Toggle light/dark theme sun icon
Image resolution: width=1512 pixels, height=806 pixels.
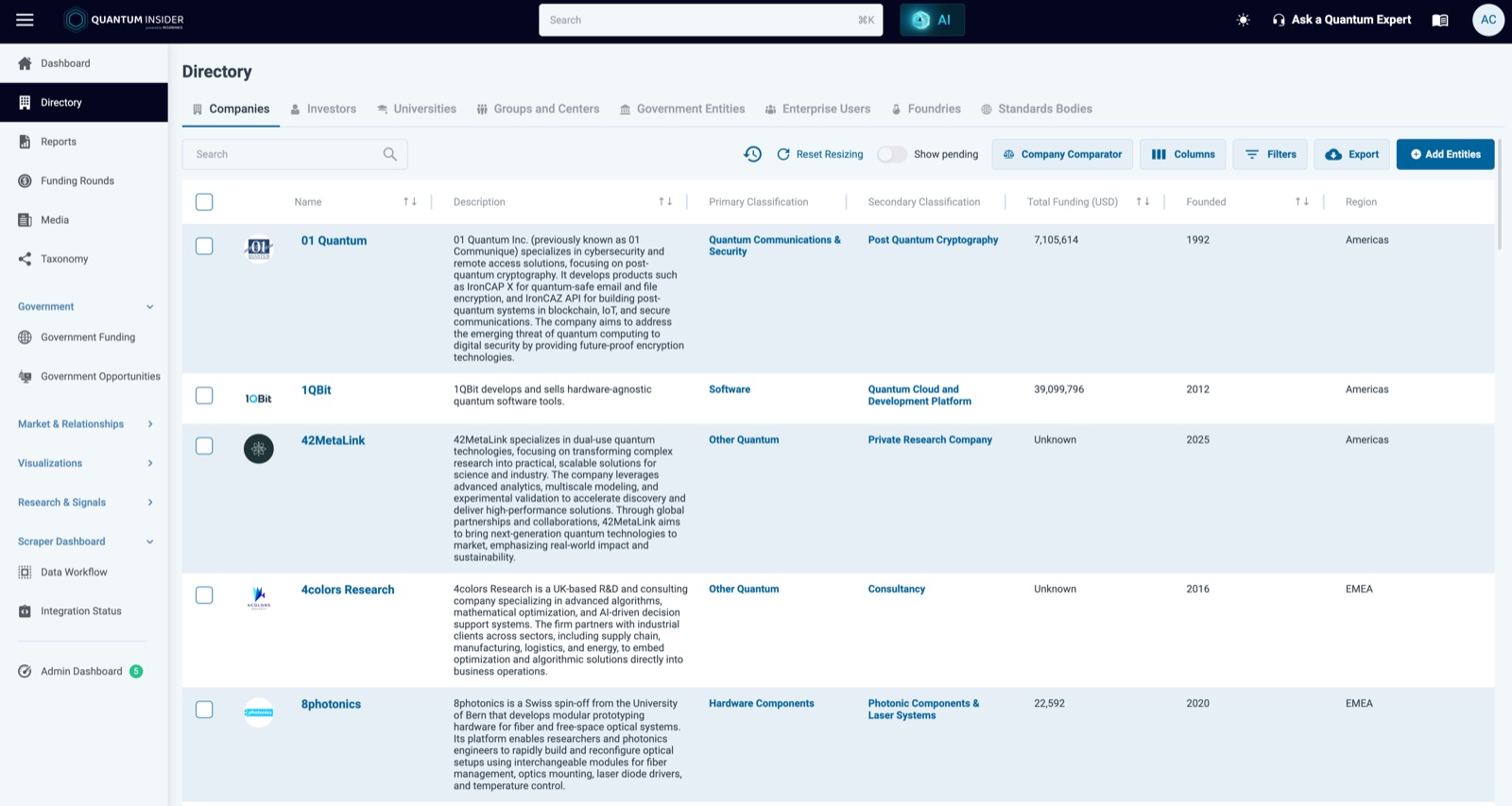pyautogui.click(x=1243, y=20)
